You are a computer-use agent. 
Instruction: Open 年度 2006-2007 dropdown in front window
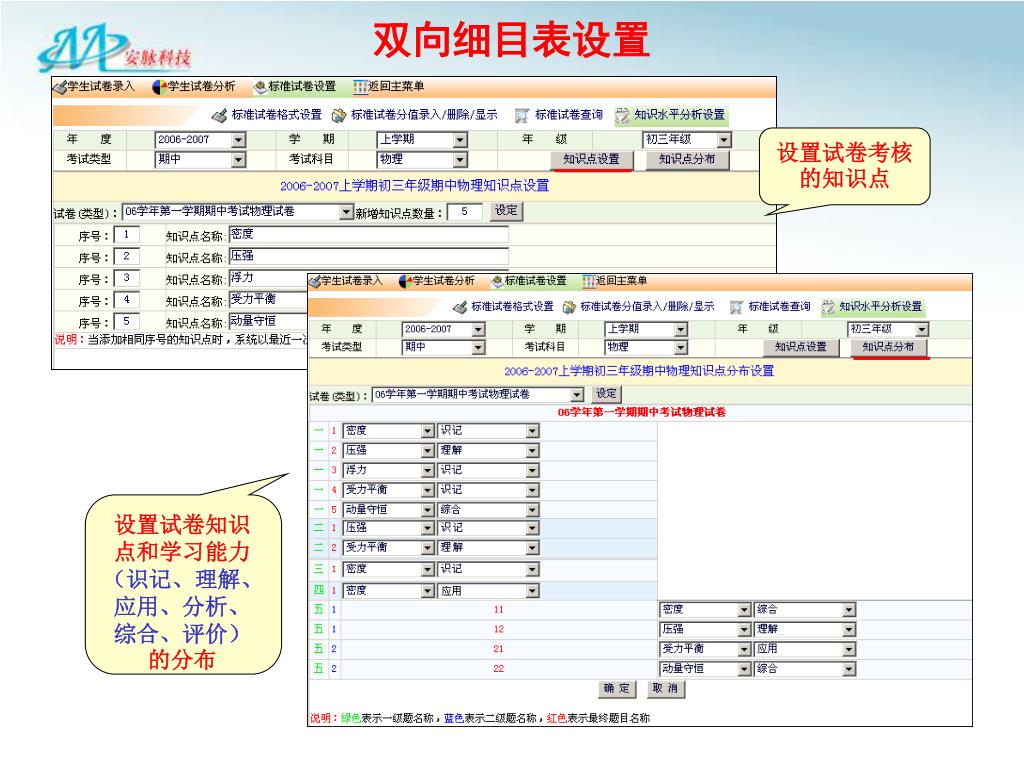coord(478,329)
